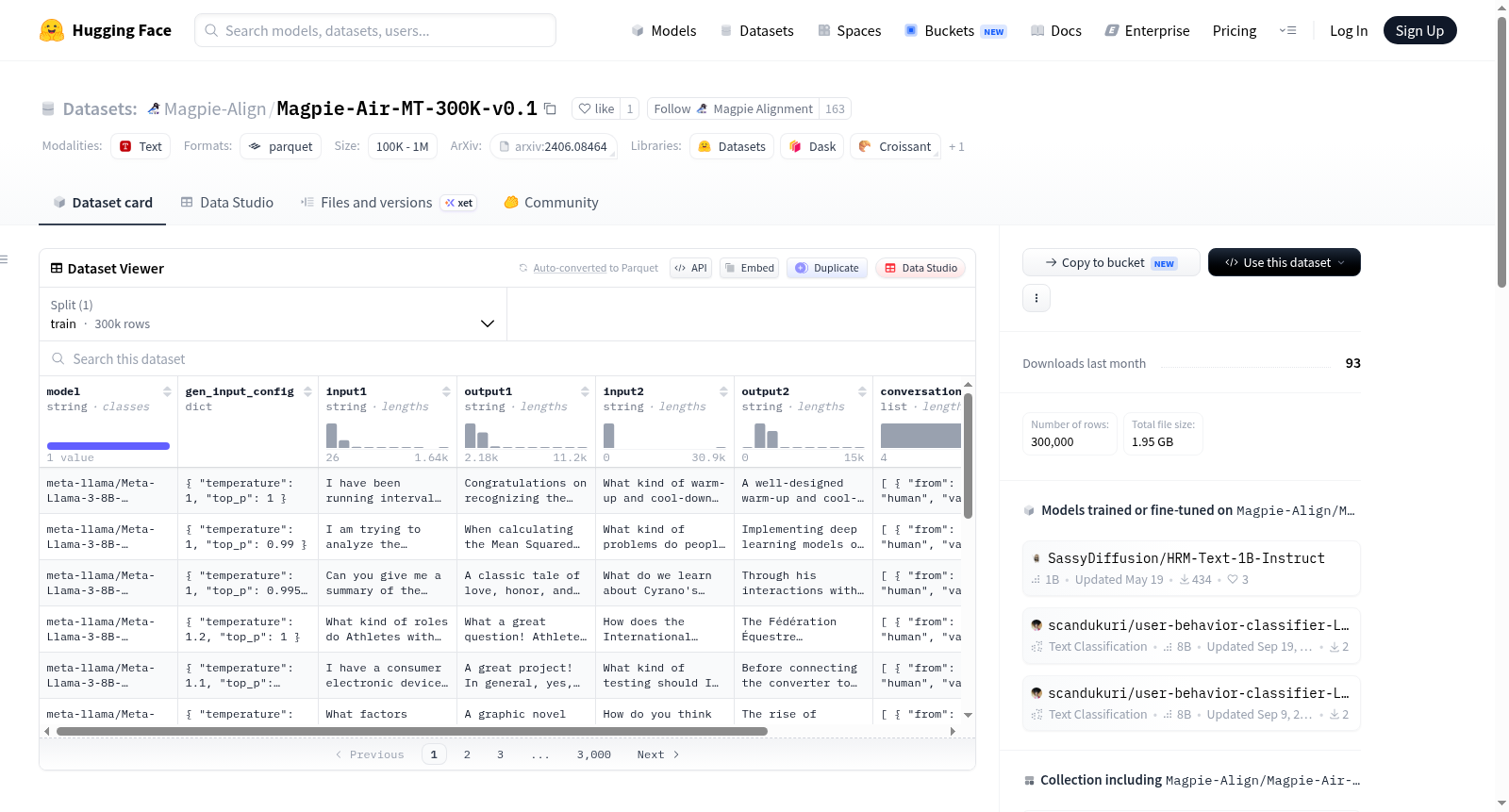The image size is (1509, 812).
Task: Sort the input2 column
Action: 723,391
